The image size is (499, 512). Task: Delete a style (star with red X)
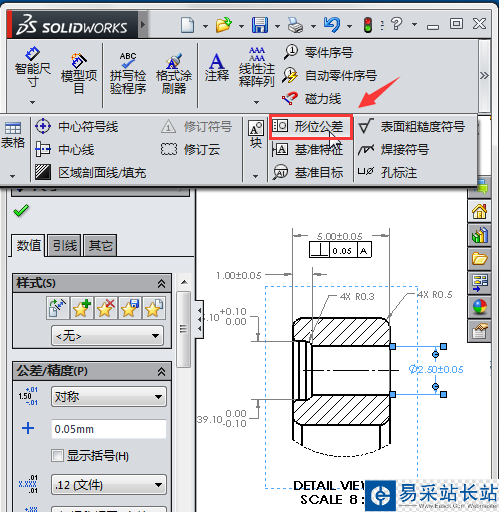pos(105,308)
